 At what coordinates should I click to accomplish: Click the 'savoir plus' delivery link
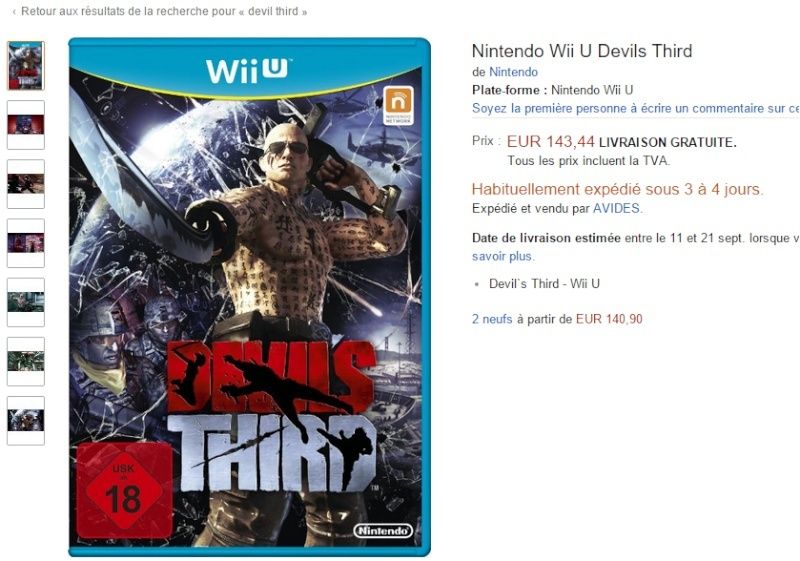pos(502,256)
